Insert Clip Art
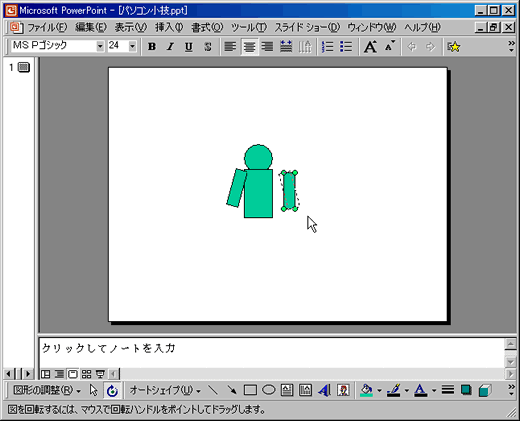 pos(343,390)
